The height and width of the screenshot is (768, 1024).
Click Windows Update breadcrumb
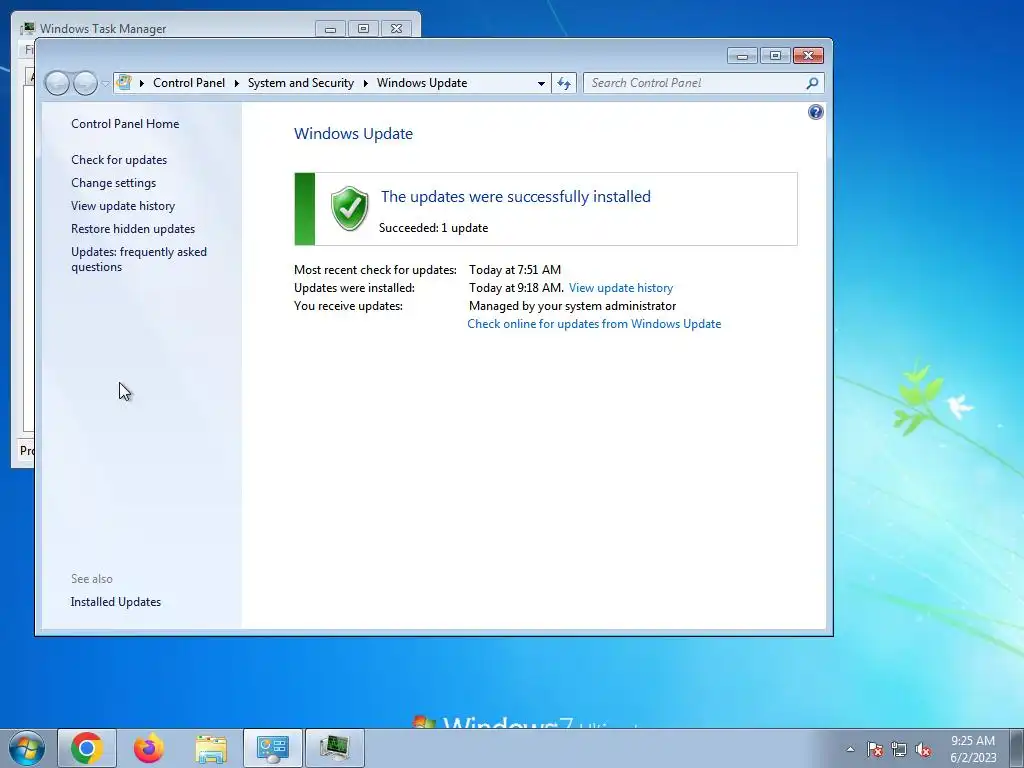click(422, 83)
